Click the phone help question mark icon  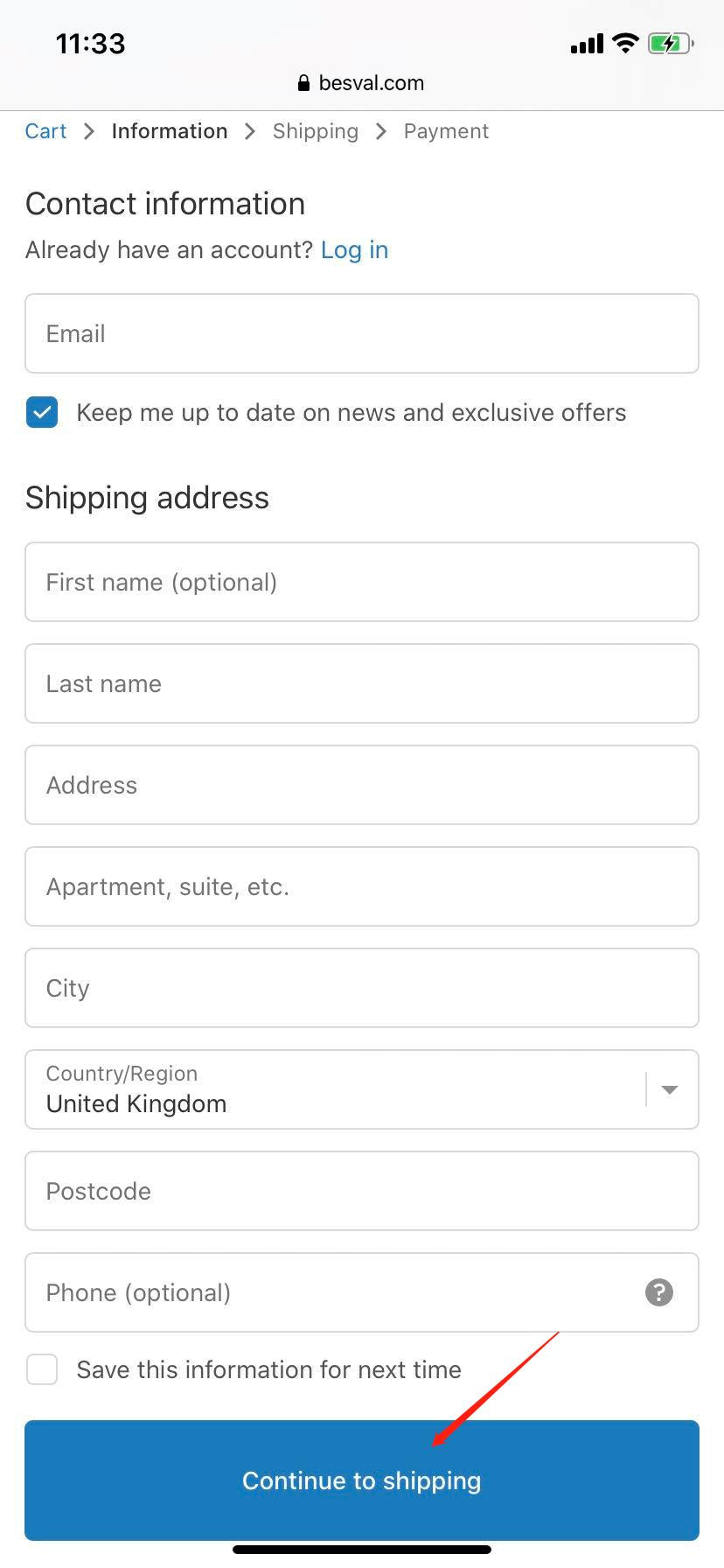click(658, 1292)
